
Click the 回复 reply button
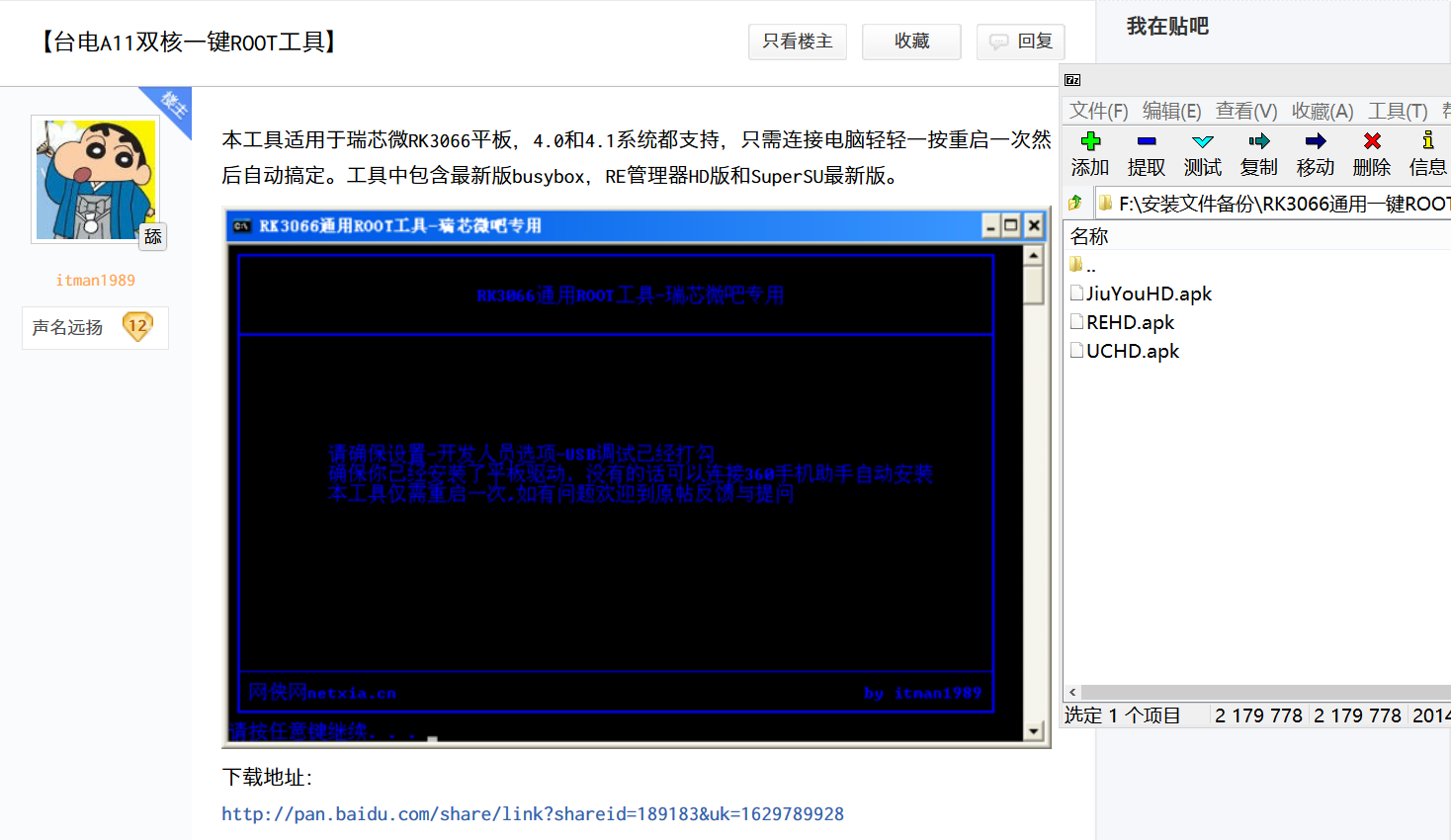click(1020, 42)
